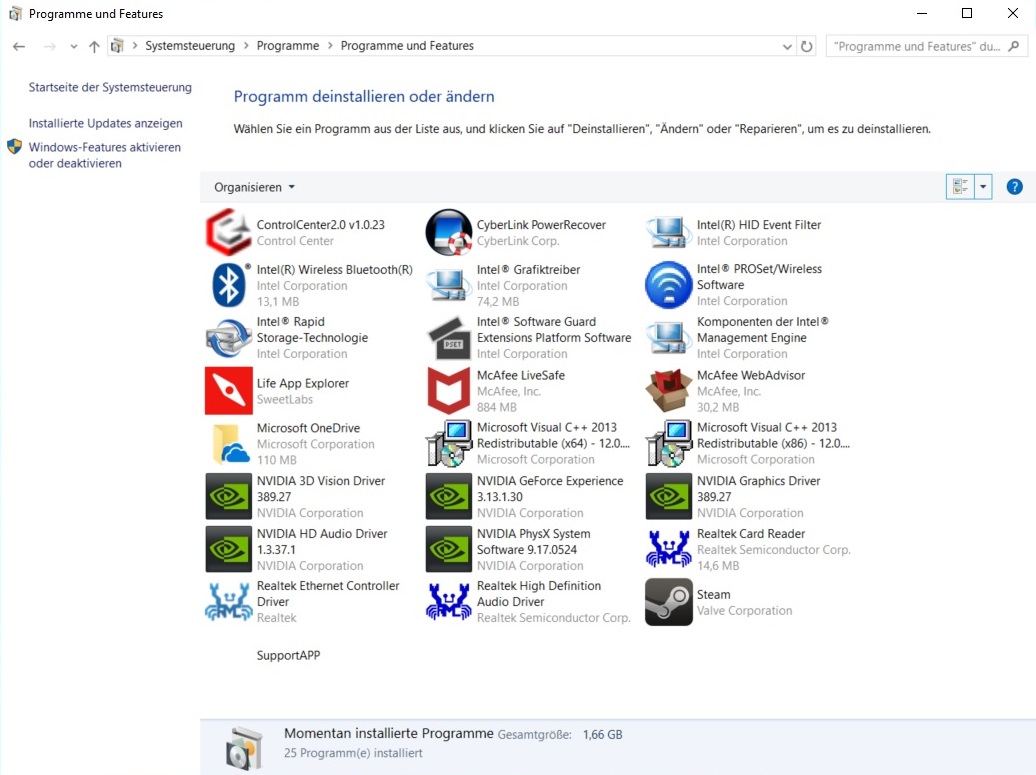This screenshot has height=775, width=1036.
Task: Click the Intel Wireless Bluetooth icon
Action: pos(229,285)
